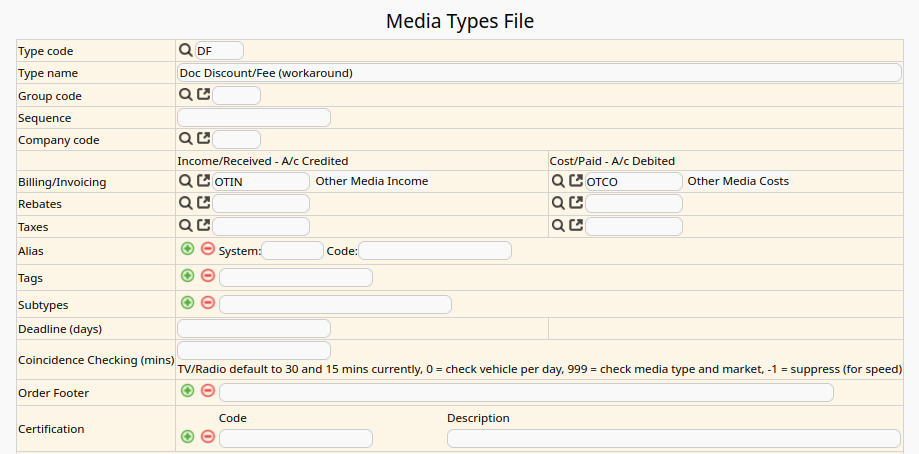This screenshot has width=919, height=454.
Task: Select the Deadline (days) input field
Action: tap(254, 329)
